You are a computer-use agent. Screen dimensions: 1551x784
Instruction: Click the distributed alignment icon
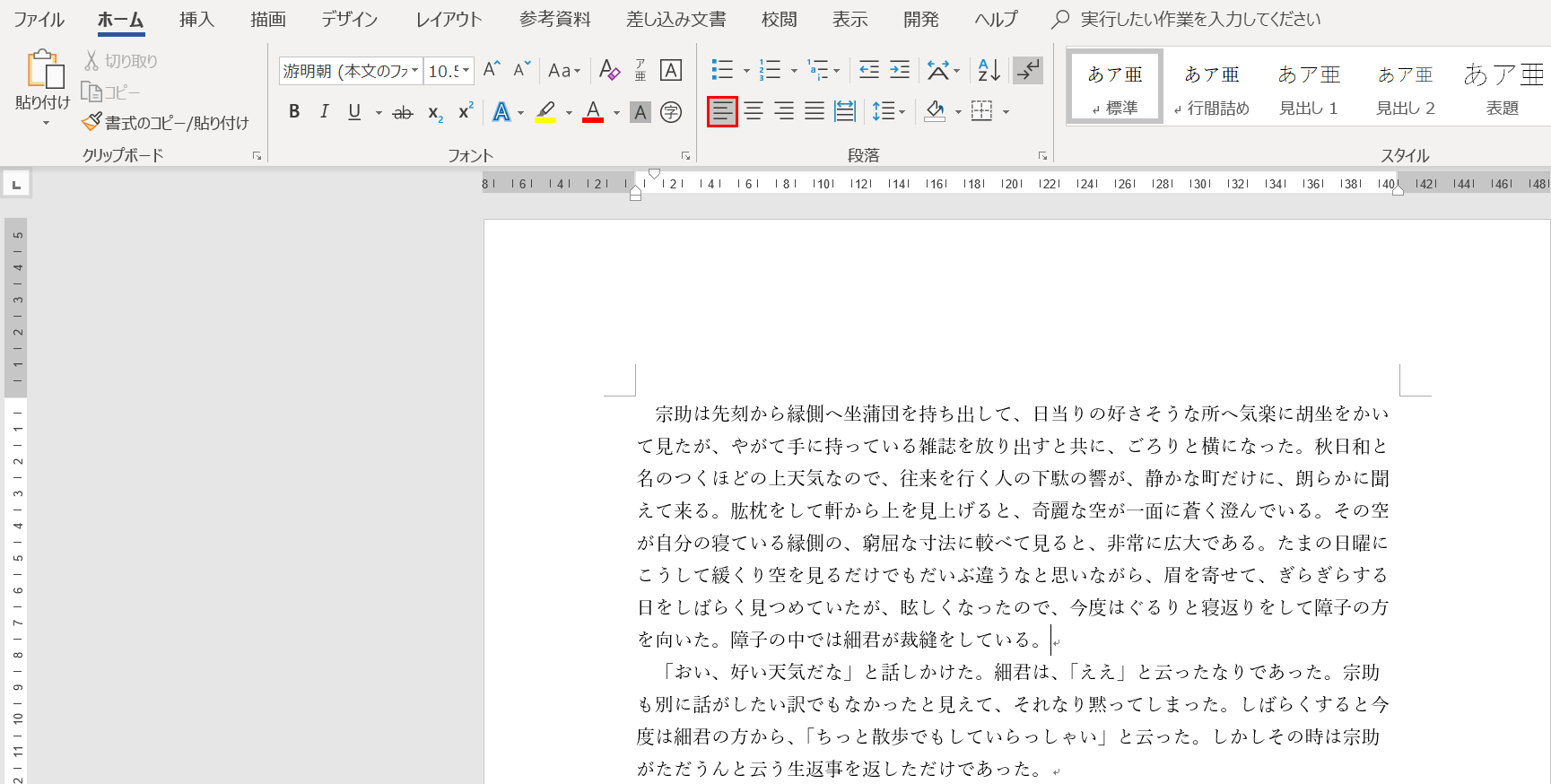pos(845,111)
